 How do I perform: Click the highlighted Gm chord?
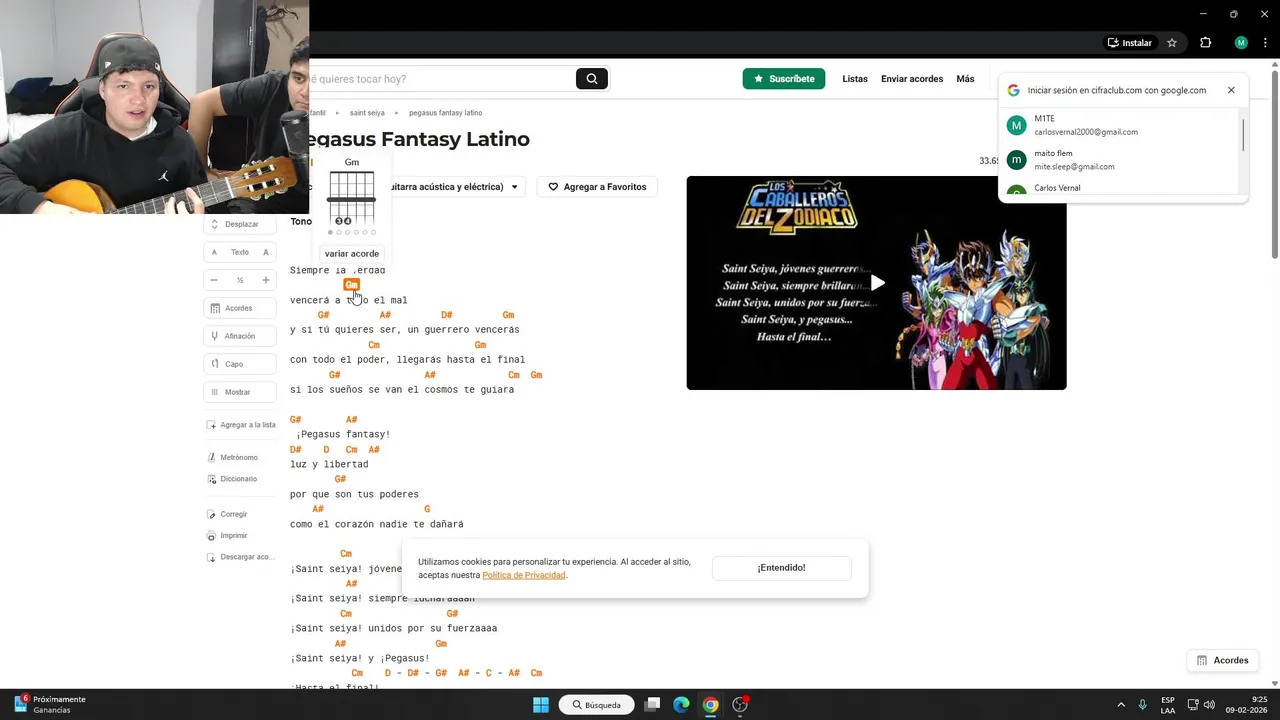pyautogui.click(x=351, y=285)
